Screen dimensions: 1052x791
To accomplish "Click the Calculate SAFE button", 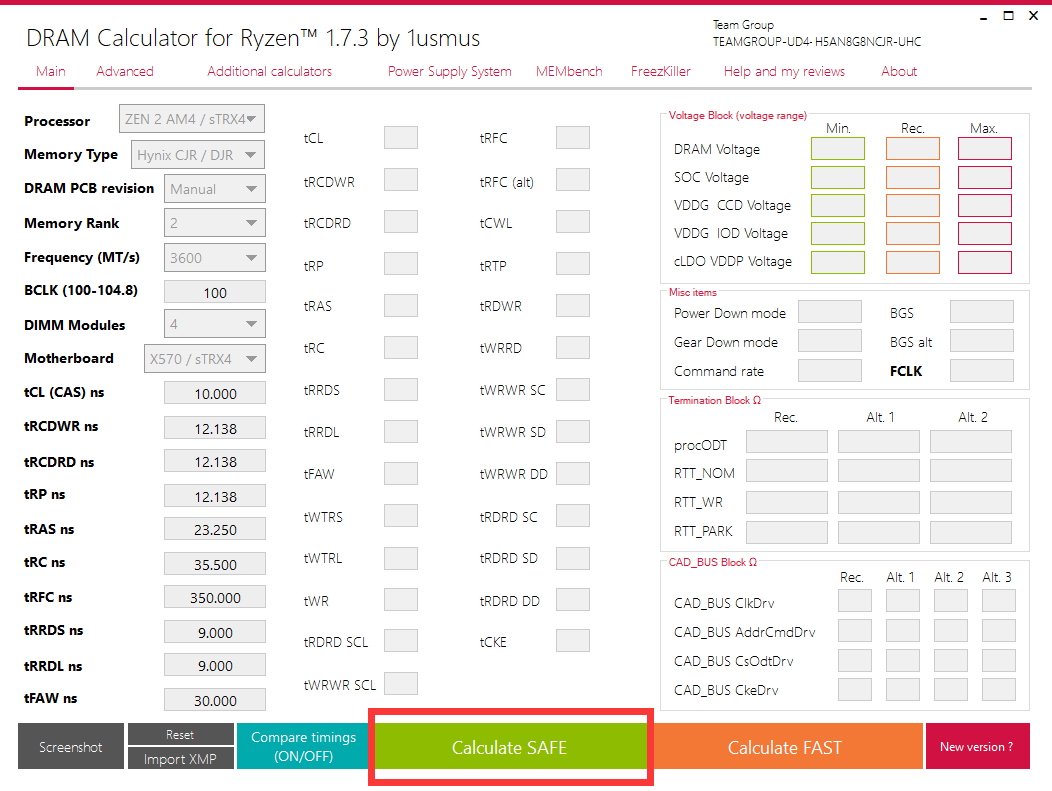I will pos(510,747).
